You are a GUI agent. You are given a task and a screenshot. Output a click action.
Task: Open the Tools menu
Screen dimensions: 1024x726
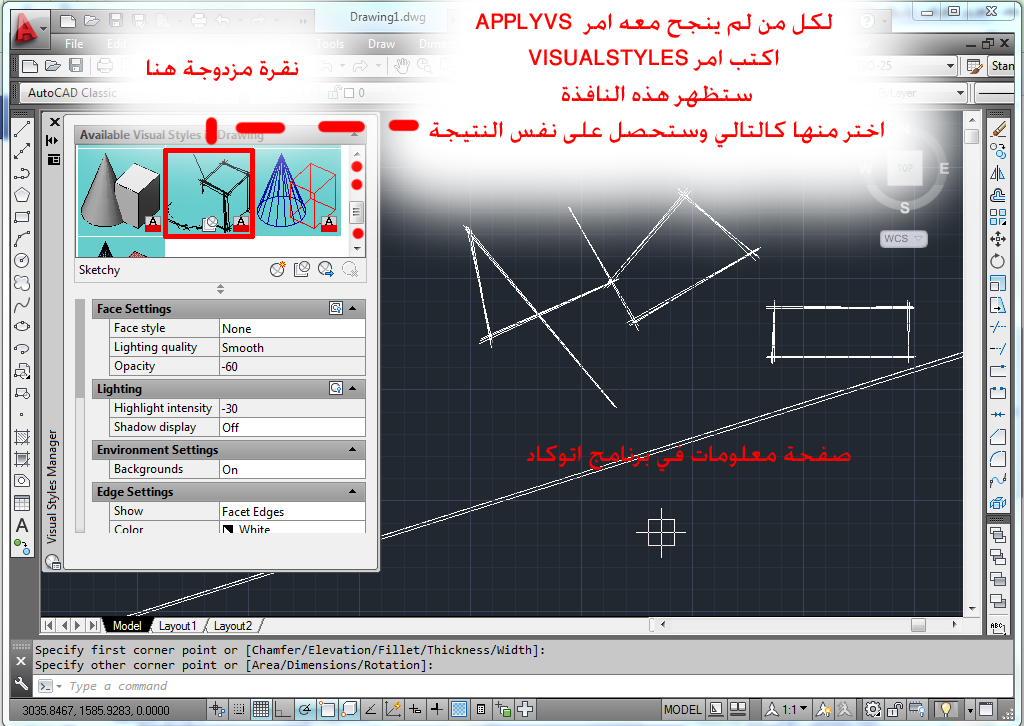click(330, 44)
